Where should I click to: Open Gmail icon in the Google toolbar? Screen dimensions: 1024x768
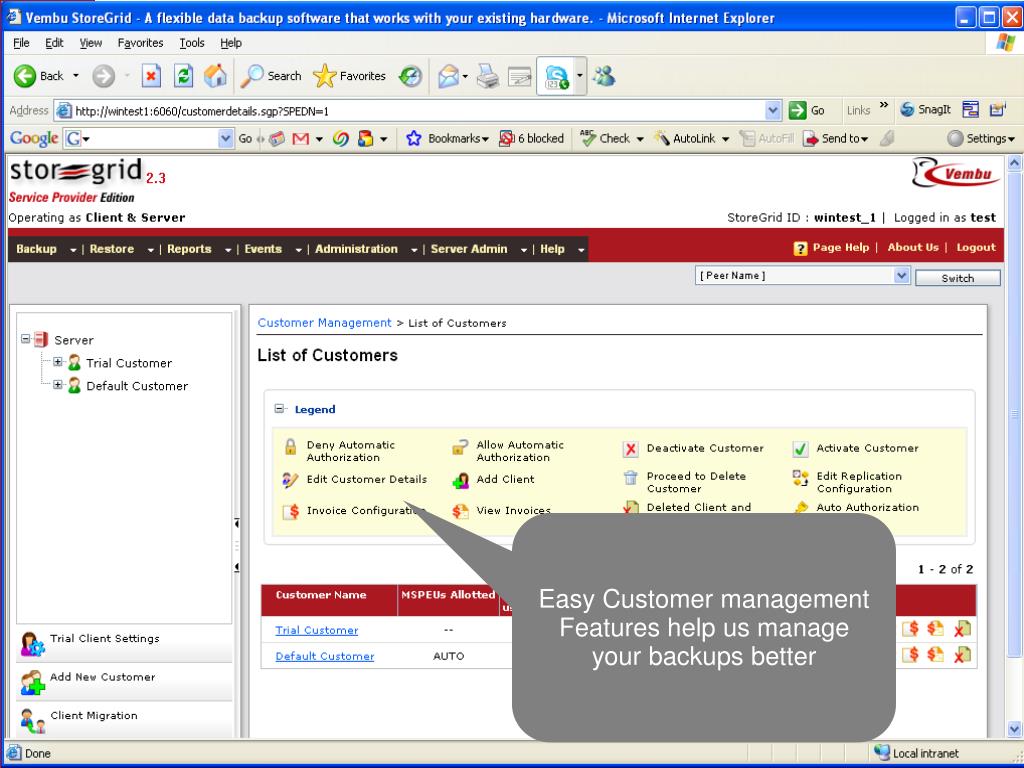300,138
